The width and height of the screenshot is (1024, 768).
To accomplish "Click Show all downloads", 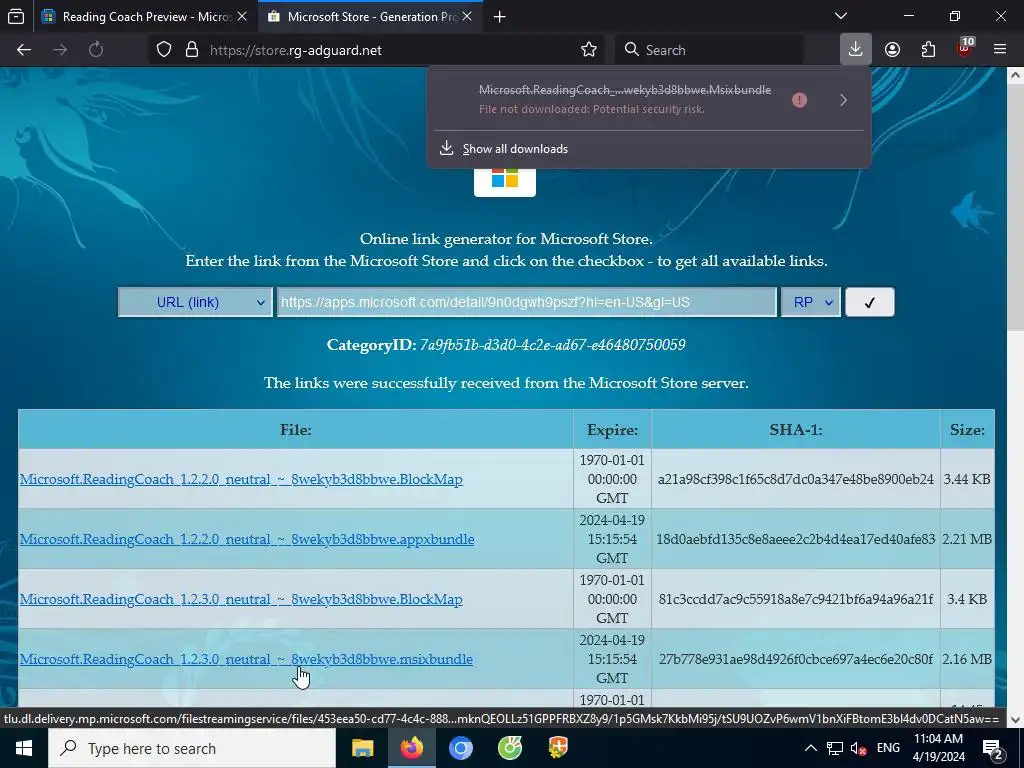I will (515, 149).
